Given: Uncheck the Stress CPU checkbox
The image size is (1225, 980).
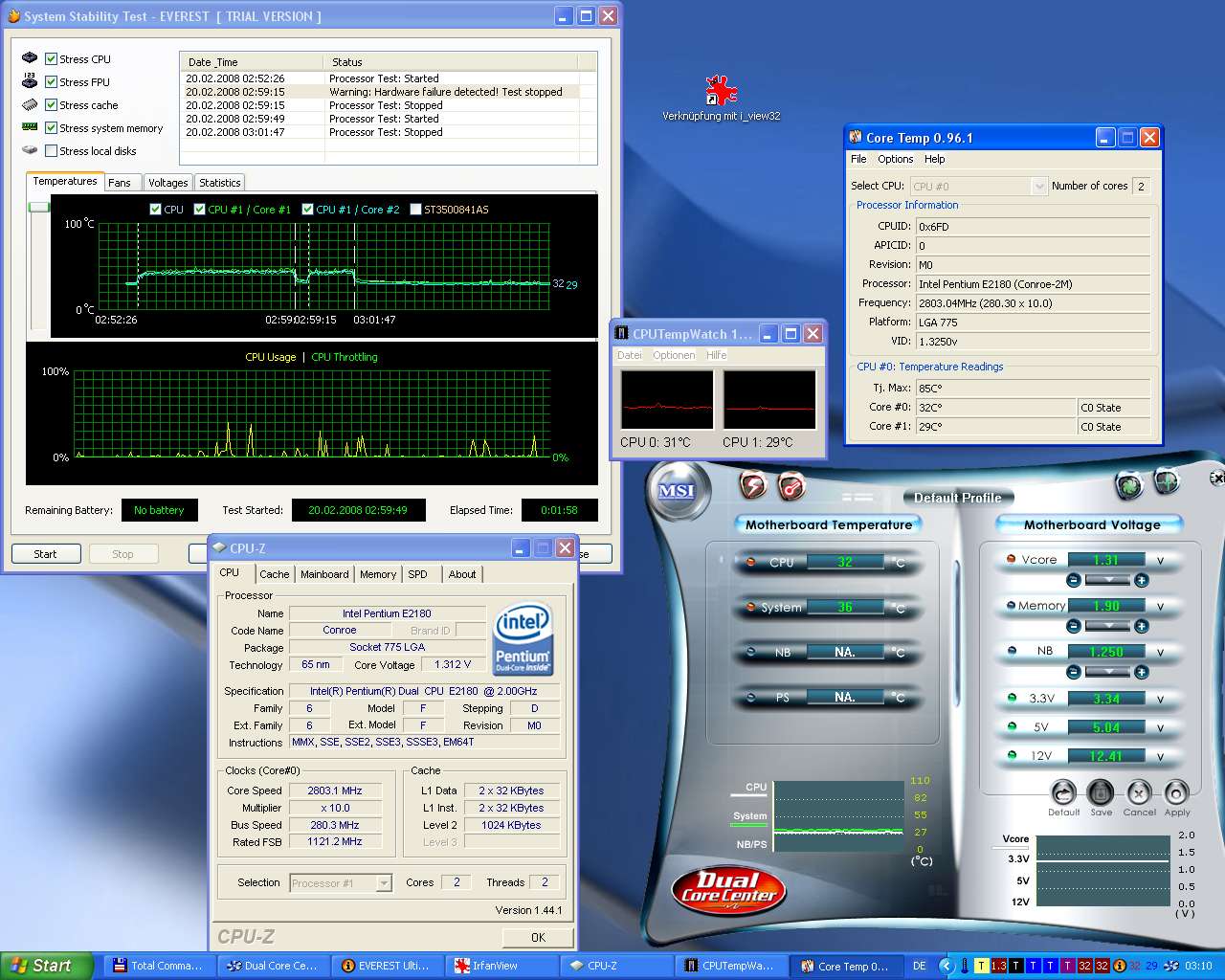Looking at the screenshot, I should 52,59.
